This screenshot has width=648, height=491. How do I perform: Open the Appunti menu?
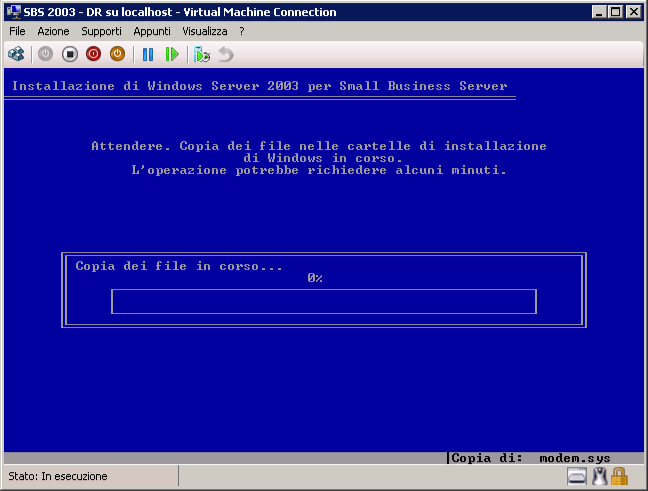click(152, 31)
